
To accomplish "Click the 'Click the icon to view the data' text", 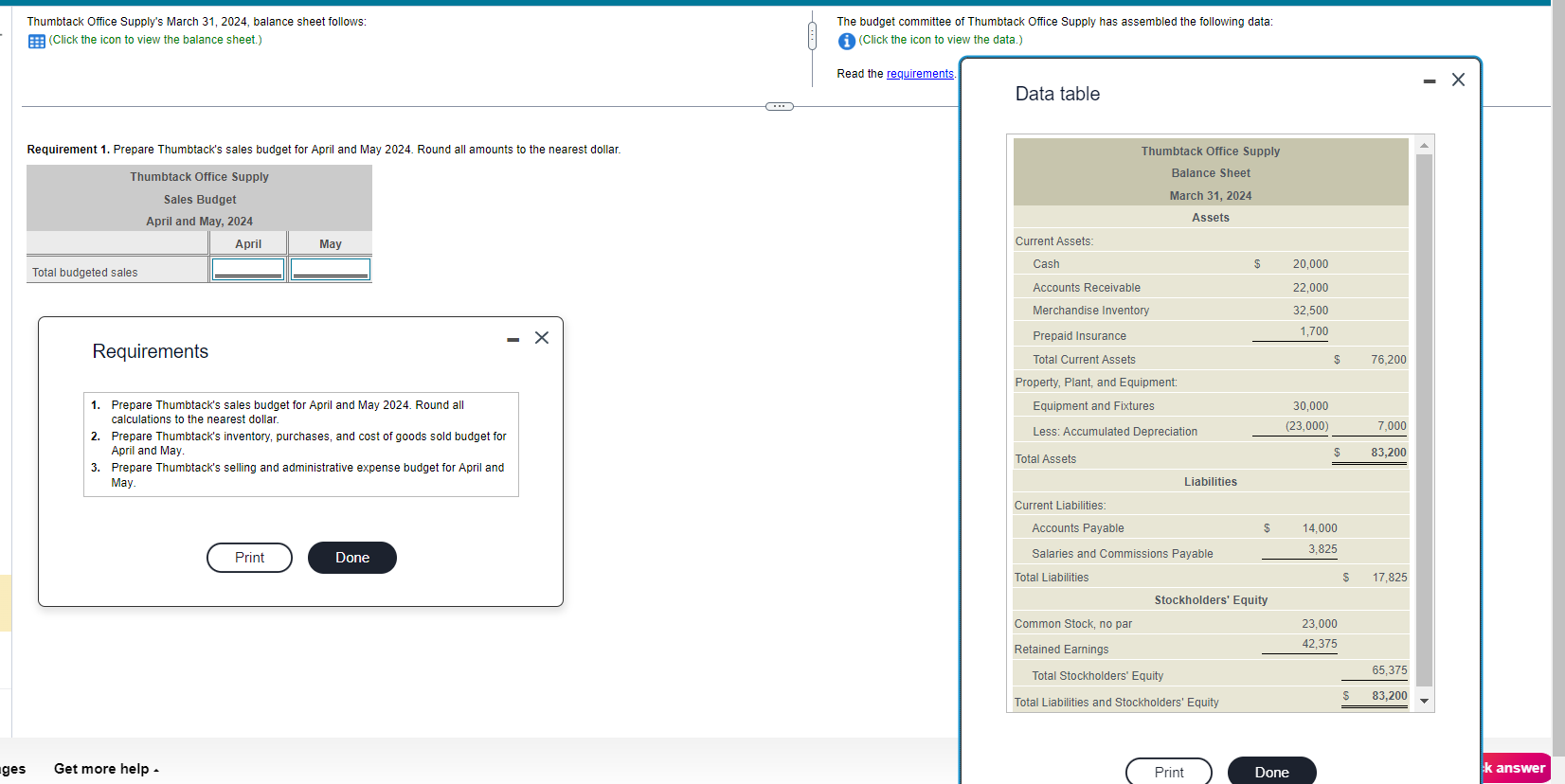I will (x=941, y=40).
